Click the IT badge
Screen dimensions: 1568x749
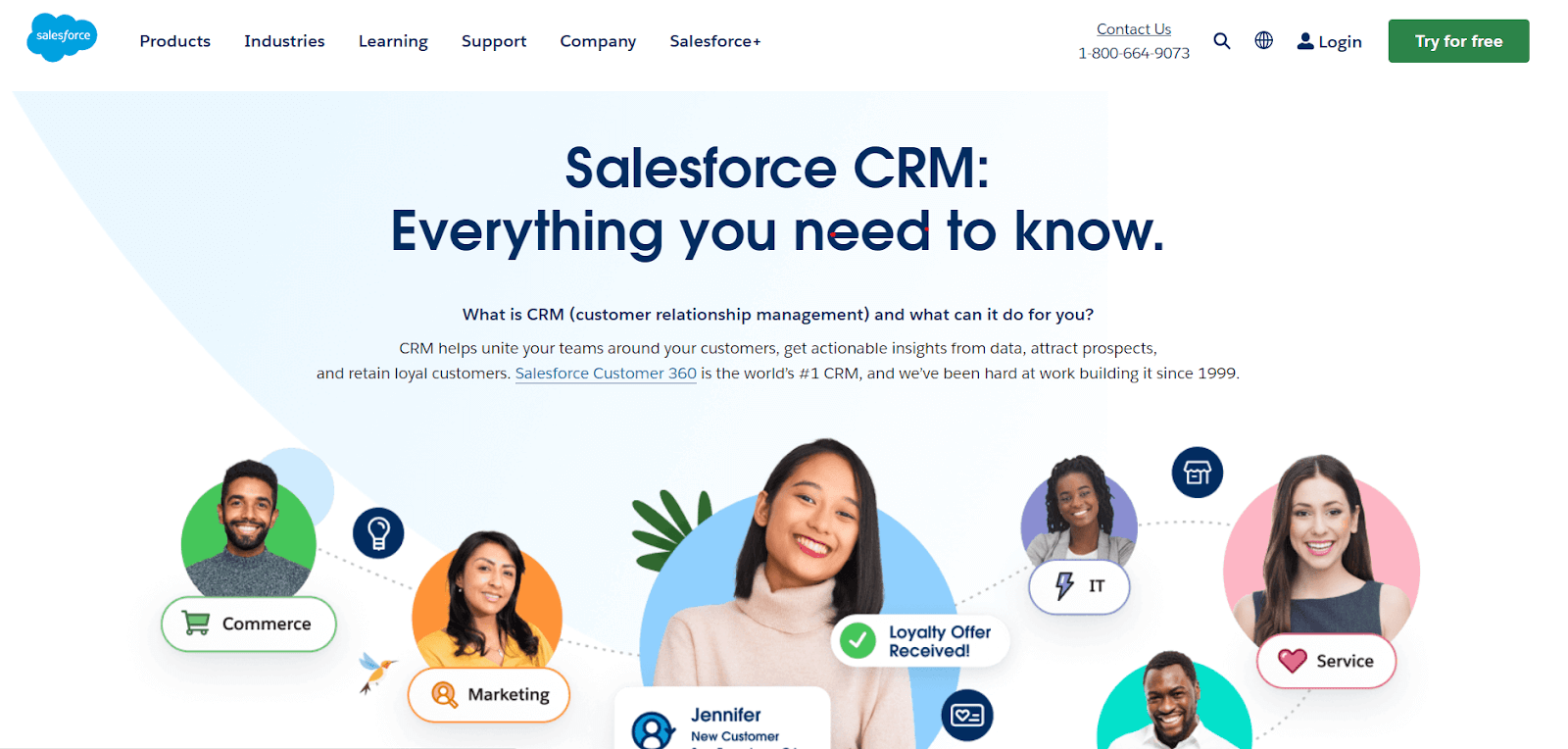1079,586
